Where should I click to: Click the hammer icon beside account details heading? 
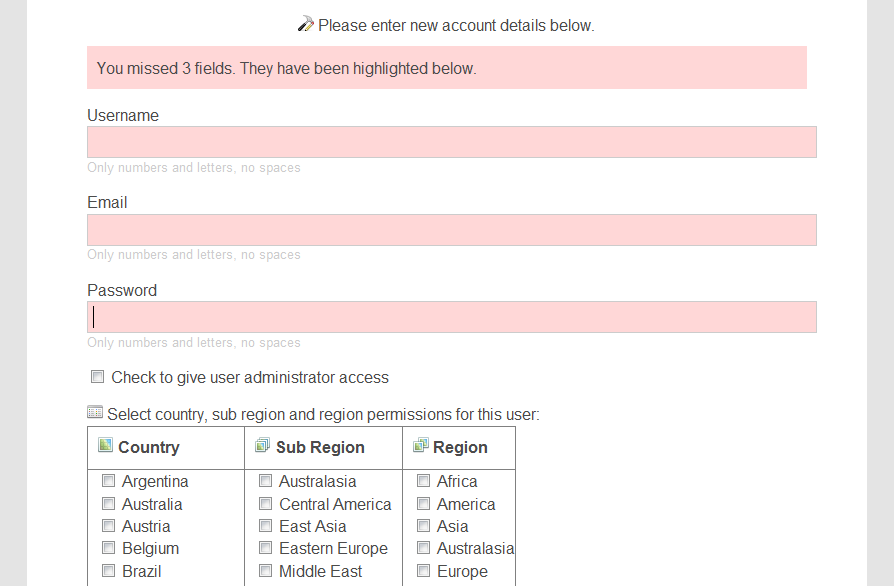[x=306, y=24]
